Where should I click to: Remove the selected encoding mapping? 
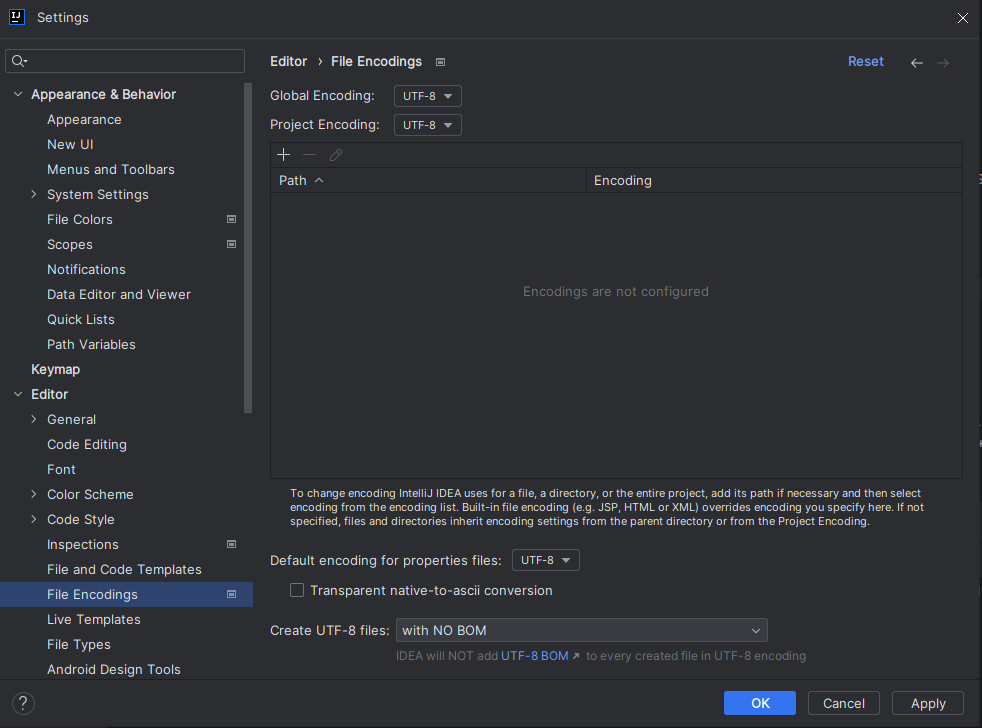pos(309,154)
